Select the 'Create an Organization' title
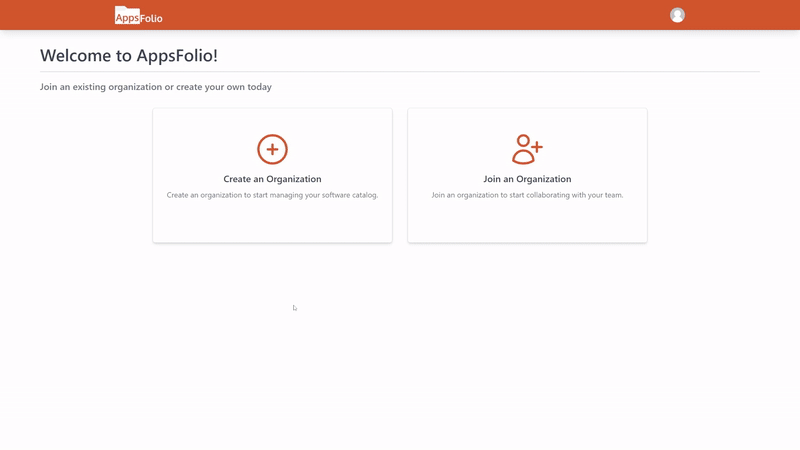The image size is (800, 450). (x=272, y=179)
